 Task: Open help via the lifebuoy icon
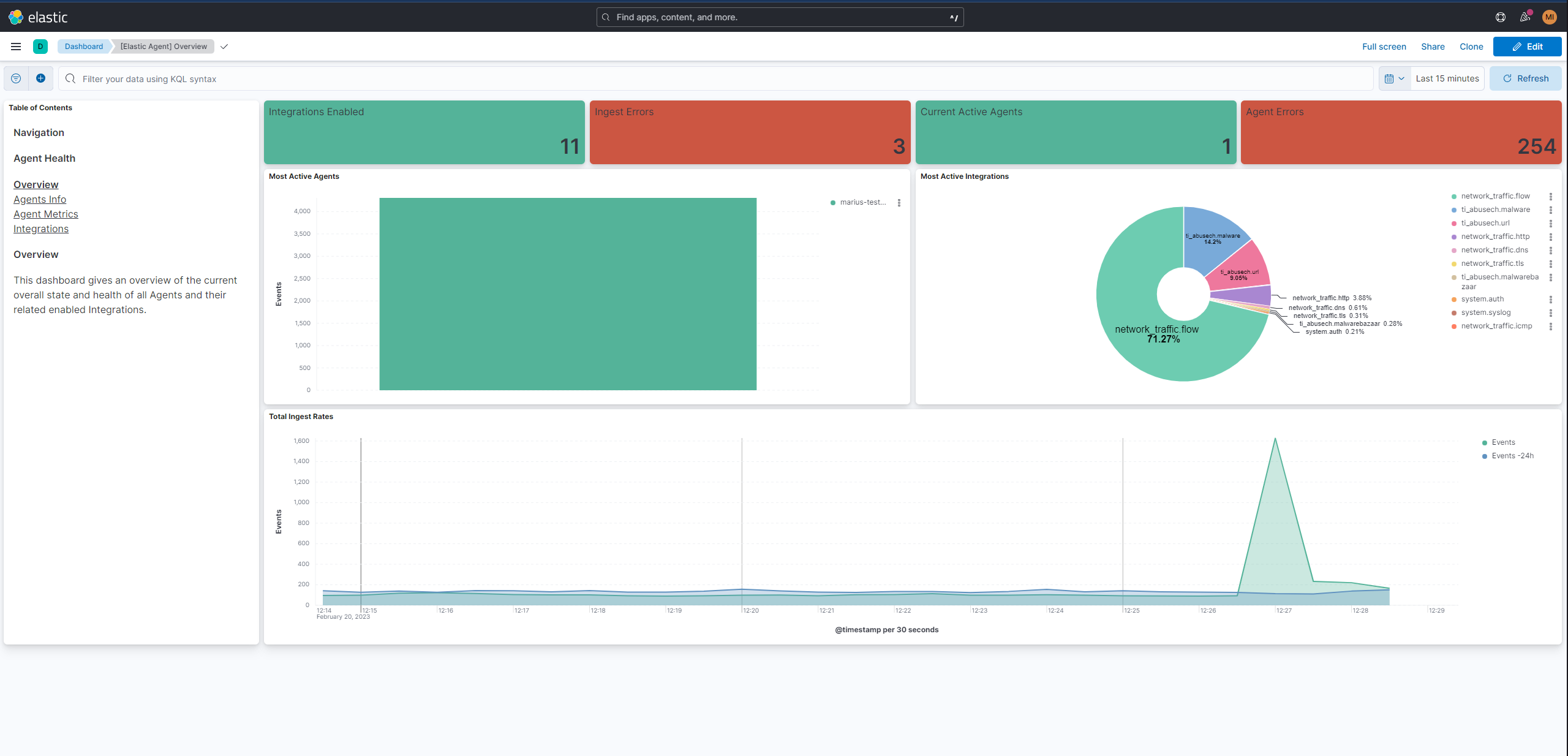1500,17
